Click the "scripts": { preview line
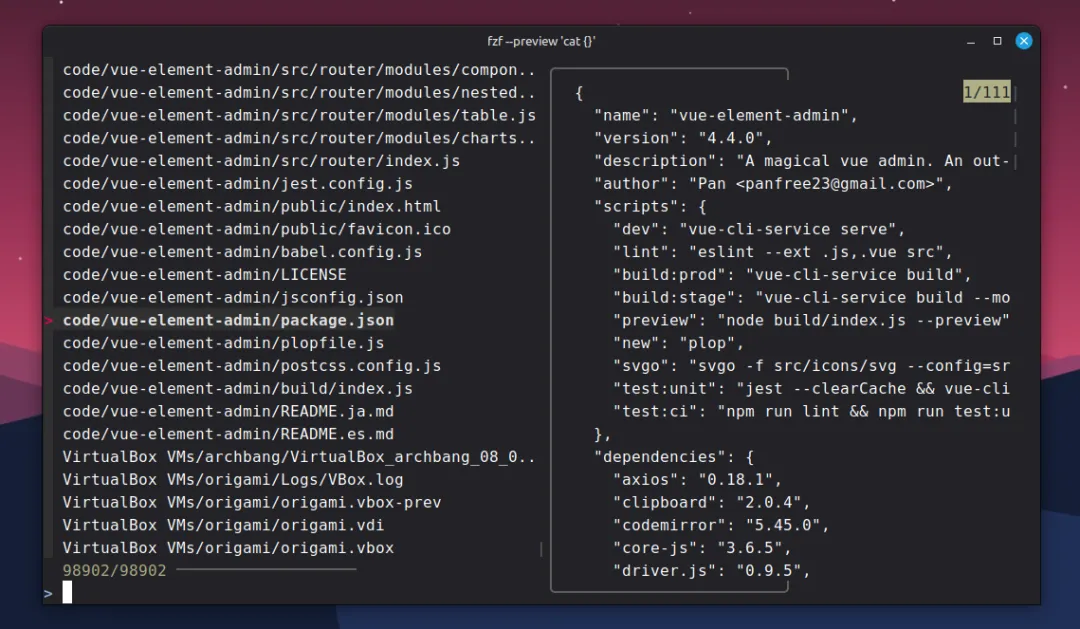 pos(650,206)
